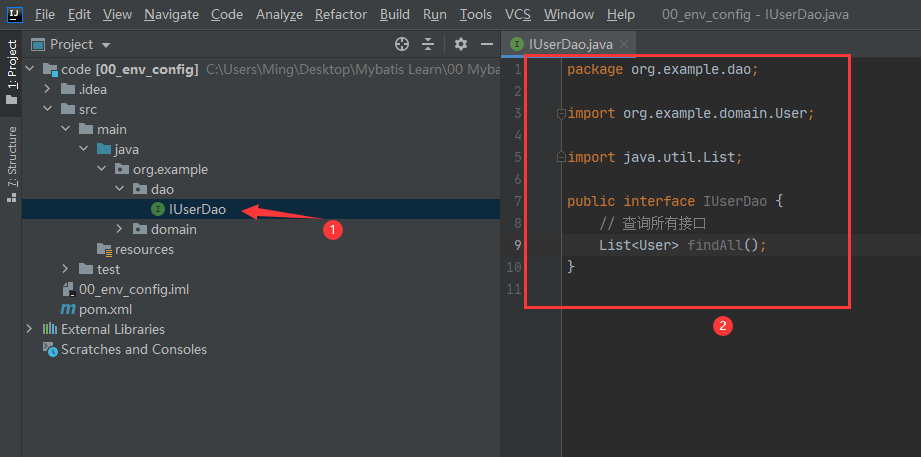Click the locate-in-project crosshair icon
This screenshot has height=457, width=921.
[402, 44]
